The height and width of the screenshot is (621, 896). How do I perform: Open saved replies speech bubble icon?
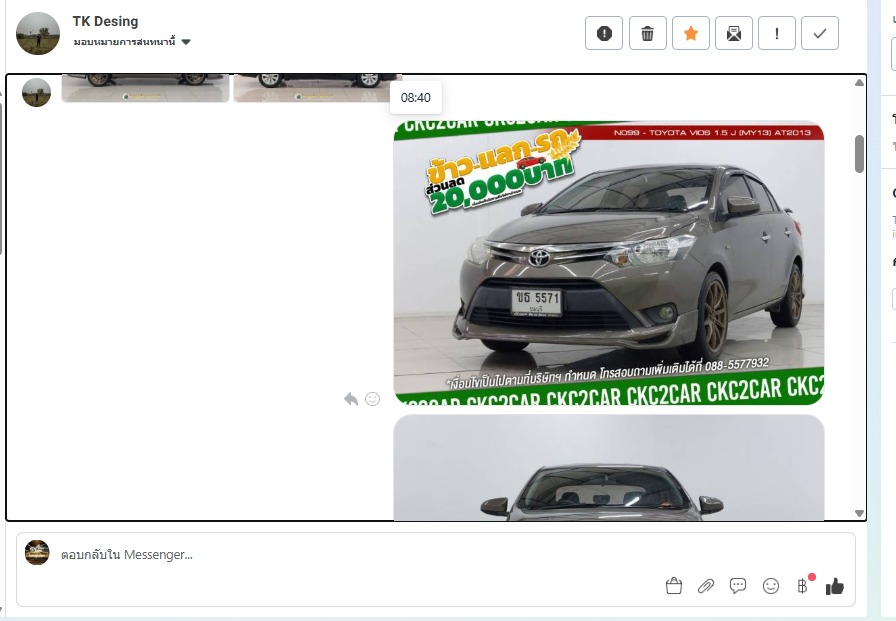pos(738,586)
